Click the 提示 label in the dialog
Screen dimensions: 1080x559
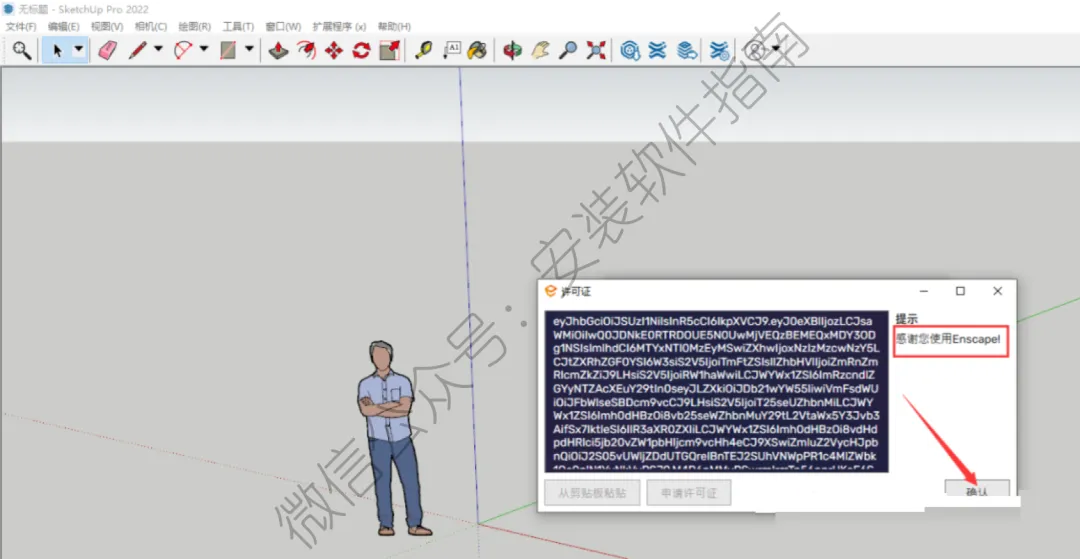[x=906, y=319]
